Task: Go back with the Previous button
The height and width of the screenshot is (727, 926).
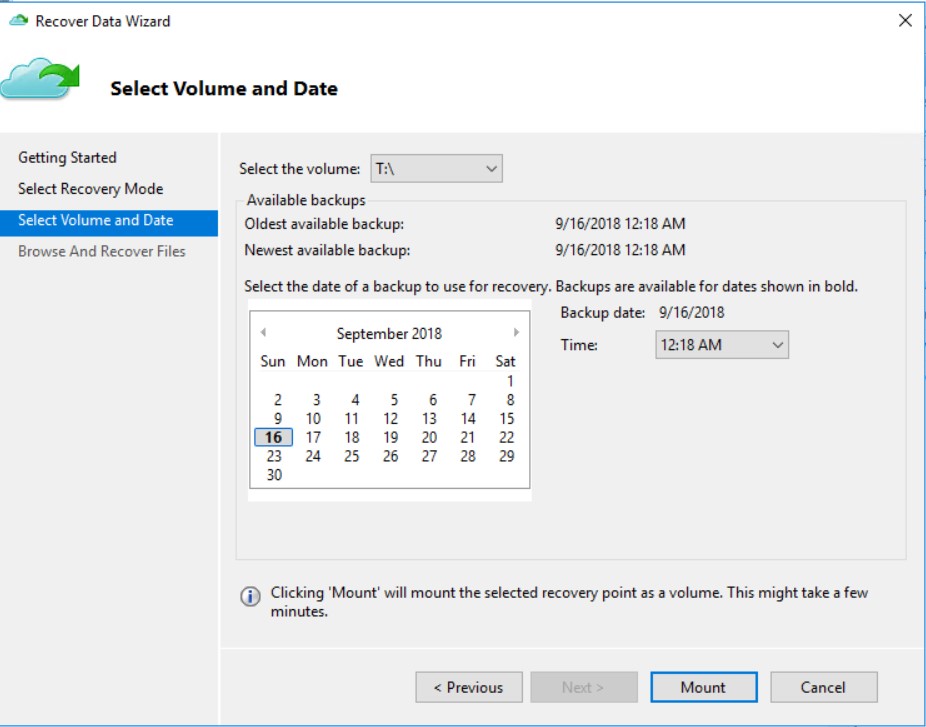Action: [469, 687]
